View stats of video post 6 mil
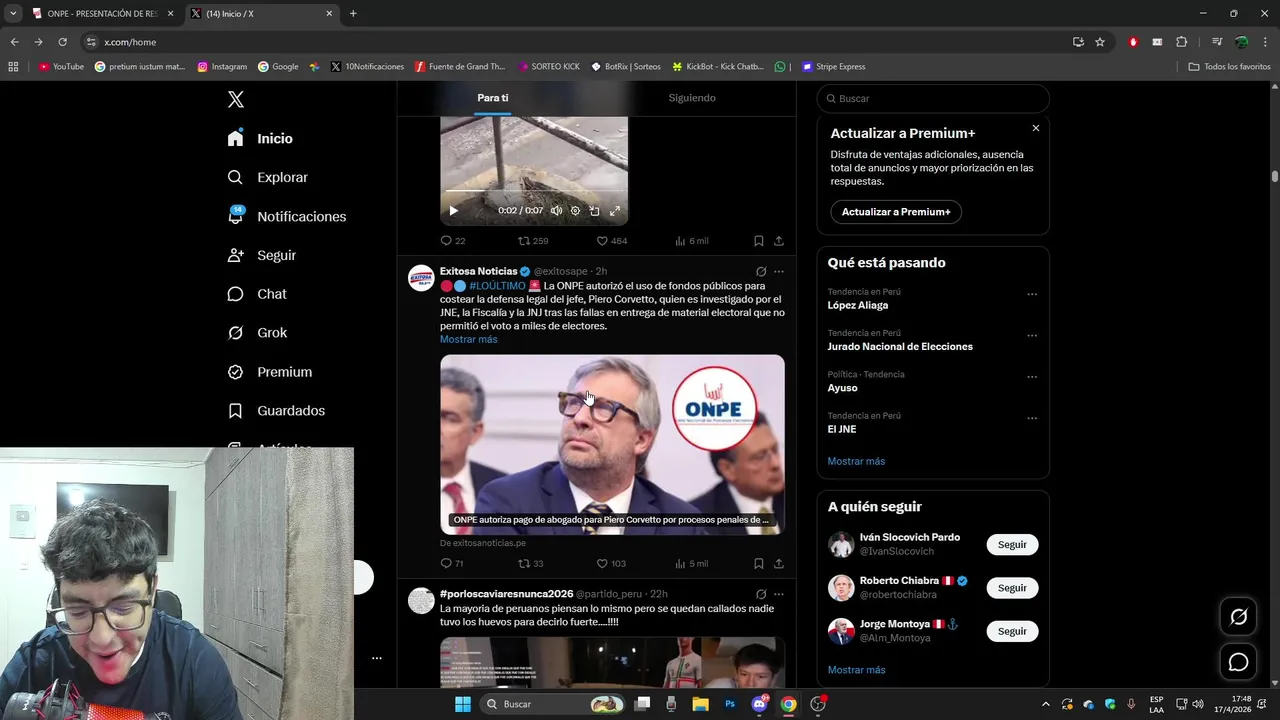The width and height of the screenshot is (1280, 720). tap(691, 241)
